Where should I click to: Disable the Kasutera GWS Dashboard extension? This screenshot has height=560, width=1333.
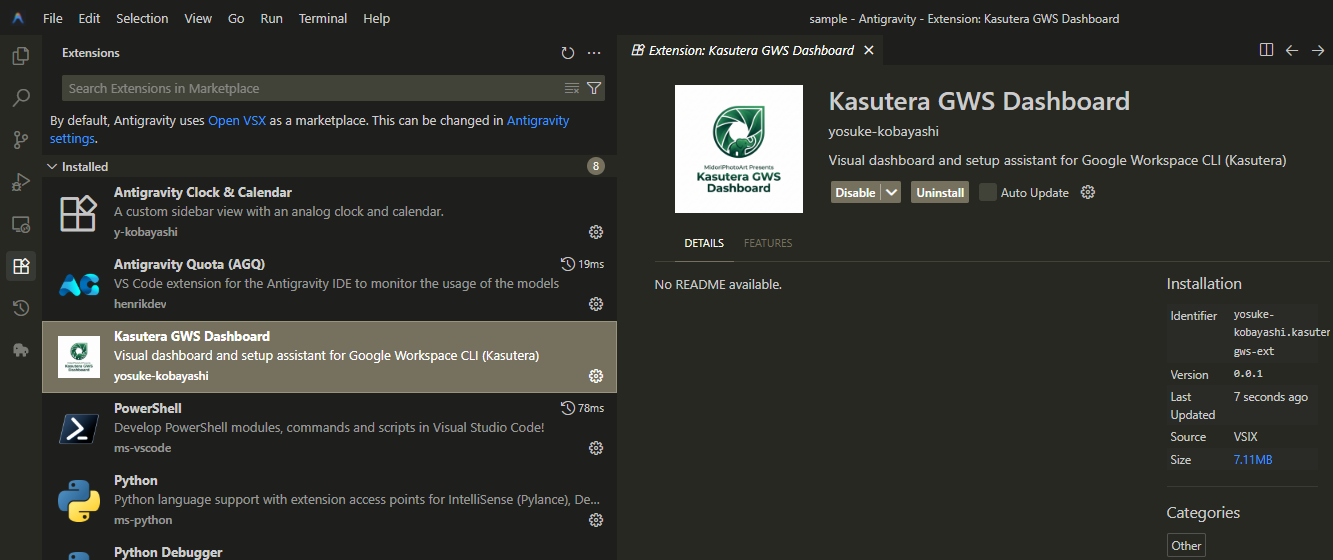tap(856, 192)
